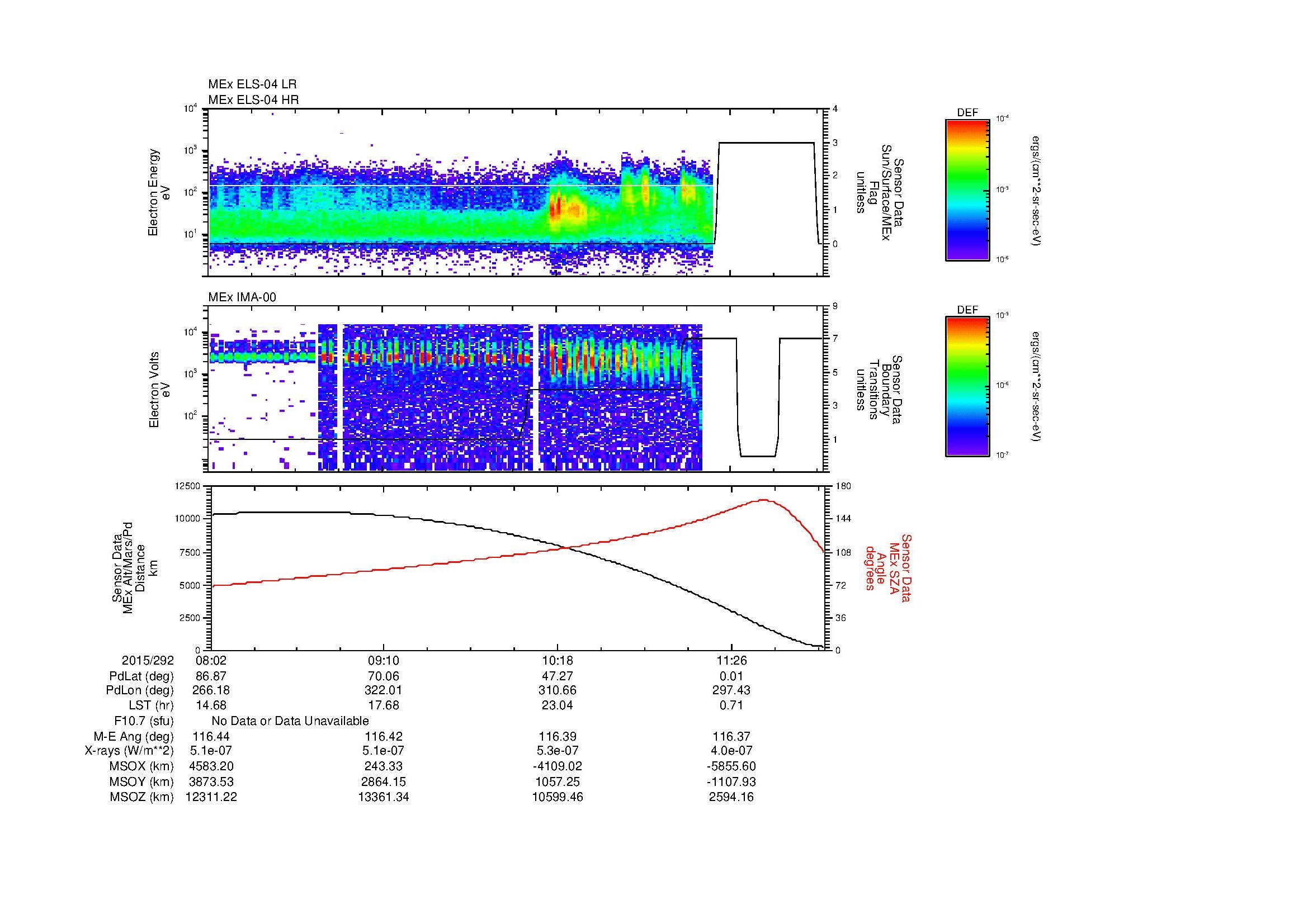Viewport: 1308px width, 924px height.
Task: Click 'No Data or Data Unavailable' text
Action: [290, 721]
